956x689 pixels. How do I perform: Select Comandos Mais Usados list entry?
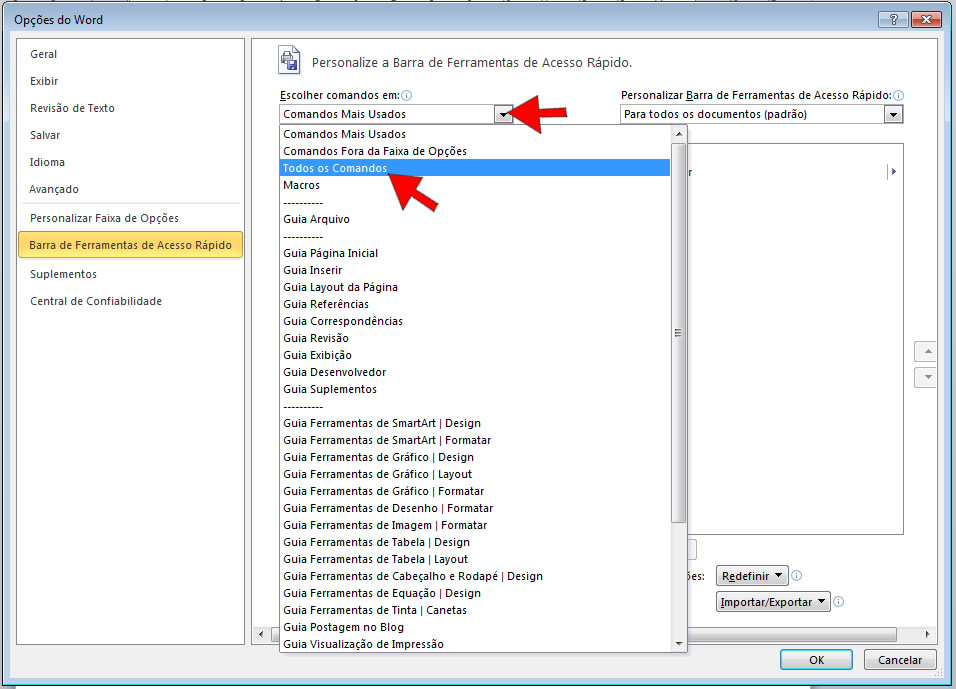475,134
